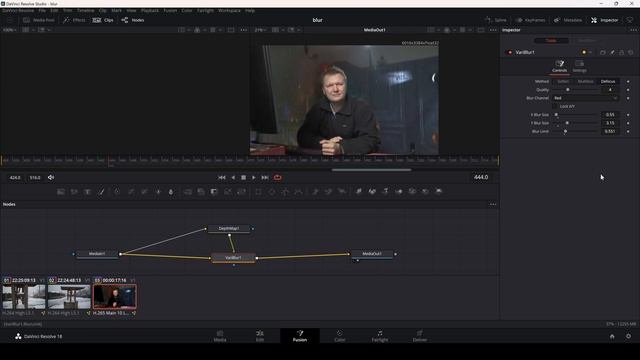This screenshot has width=640, height=360.
Task: Open Inspector panel options menu
Action: (x=633, y=30)
